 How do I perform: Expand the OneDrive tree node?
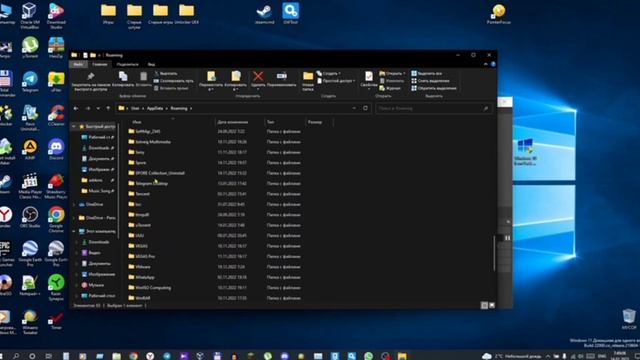coord(74,204)
